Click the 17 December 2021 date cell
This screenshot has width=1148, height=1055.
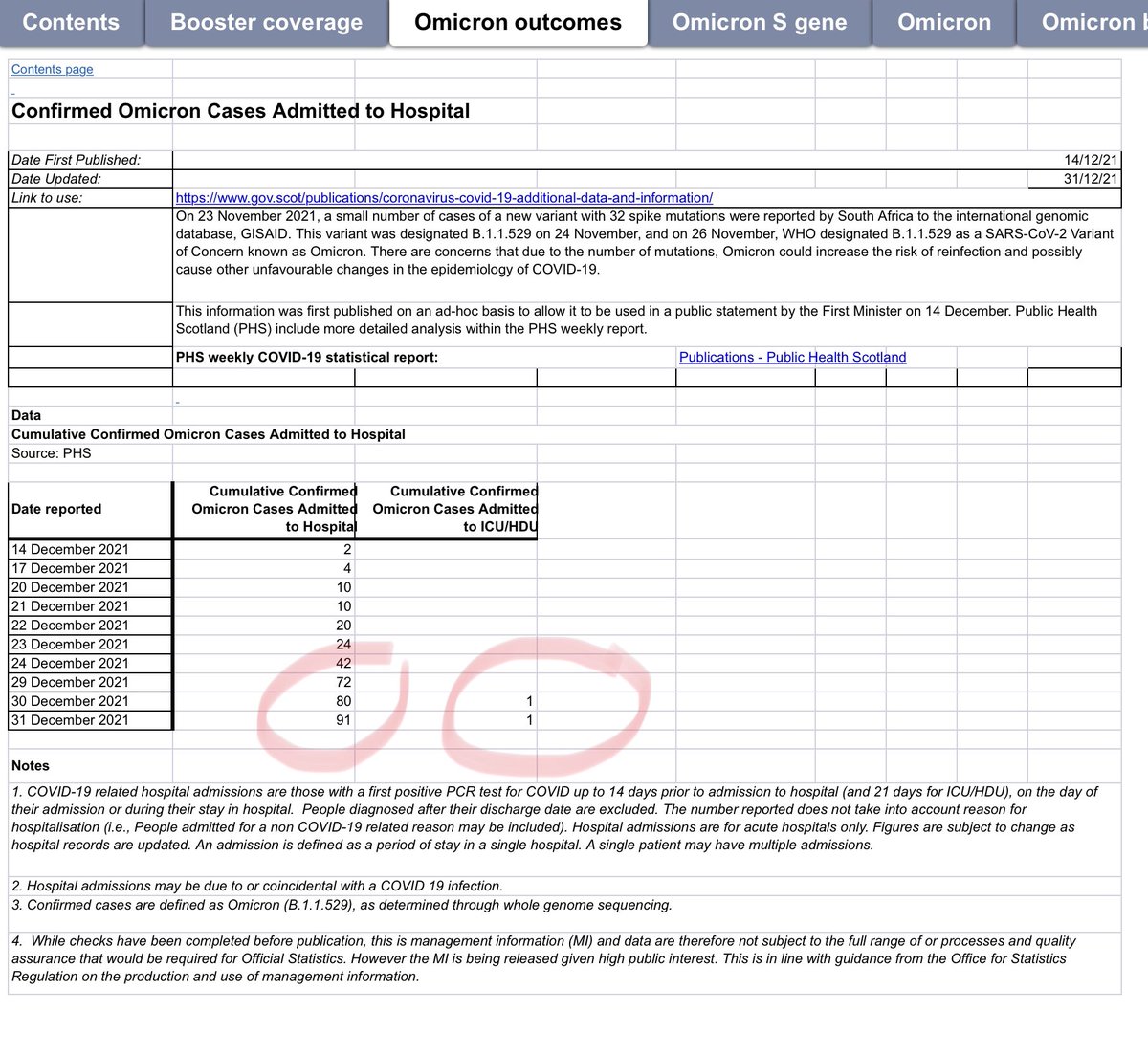[91, 568]
